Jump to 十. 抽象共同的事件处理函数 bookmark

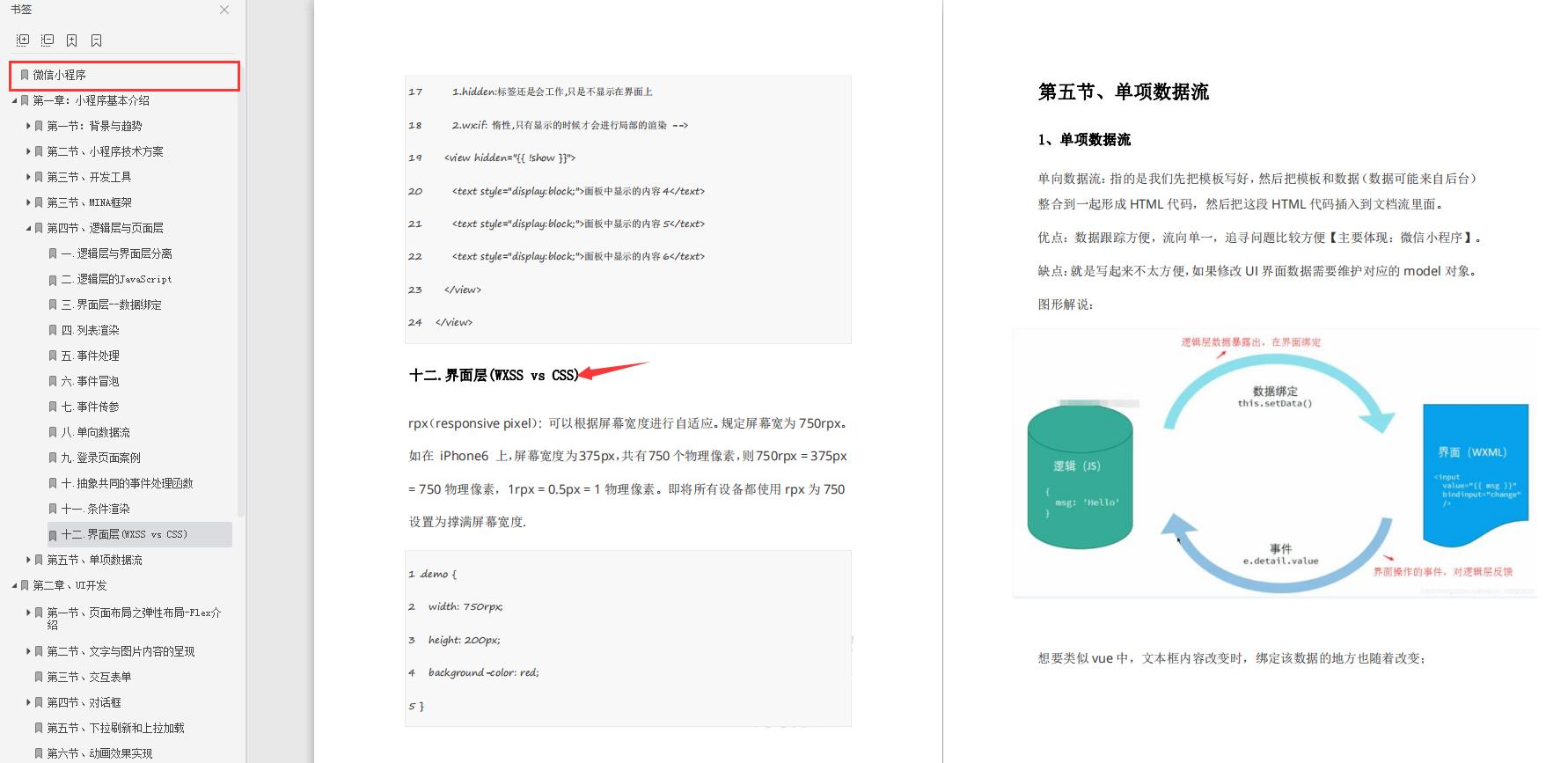click(127, 484)
